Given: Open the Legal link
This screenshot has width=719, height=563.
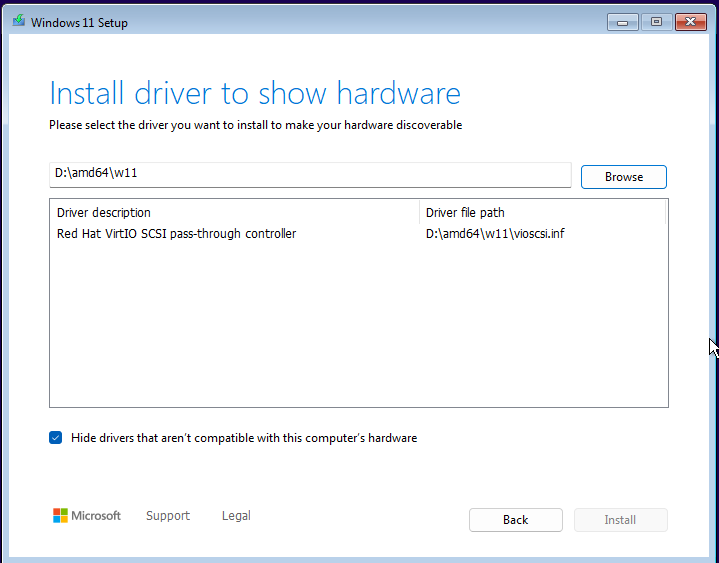Looking at the screenshot, I should pyautogui.click(x=236, y=516).
